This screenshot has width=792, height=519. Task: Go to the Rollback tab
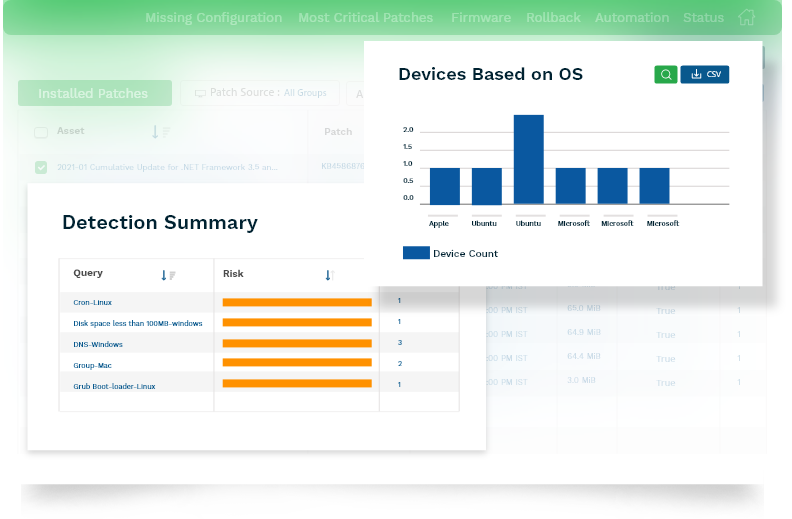pos(553,18)
